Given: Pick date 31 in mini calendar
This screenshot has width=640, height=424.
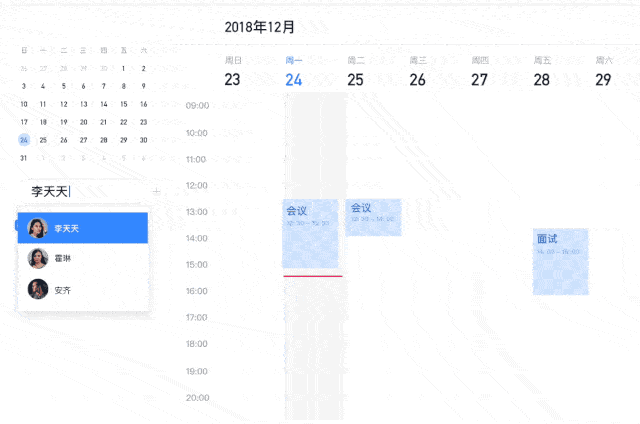Looking at the screenshot, I should click(24, 158).
